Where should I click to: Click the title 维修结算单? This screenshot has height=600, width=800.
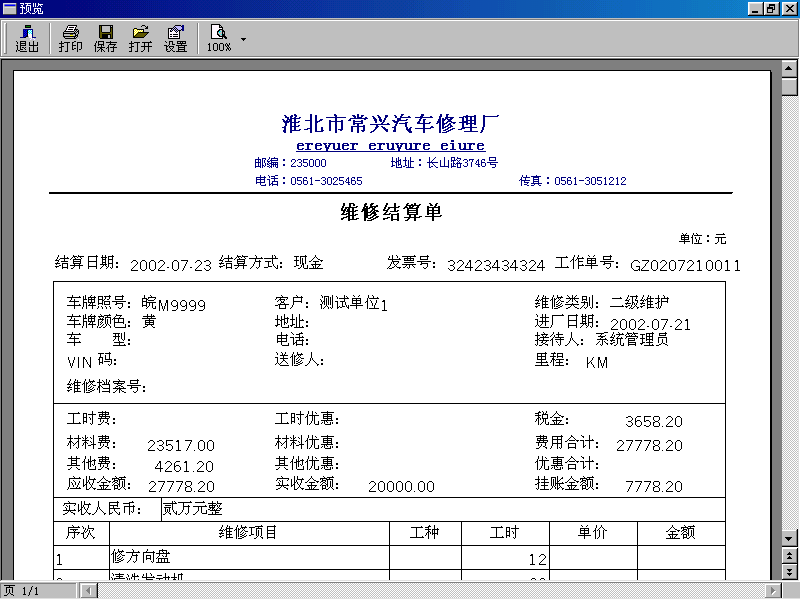391,212
